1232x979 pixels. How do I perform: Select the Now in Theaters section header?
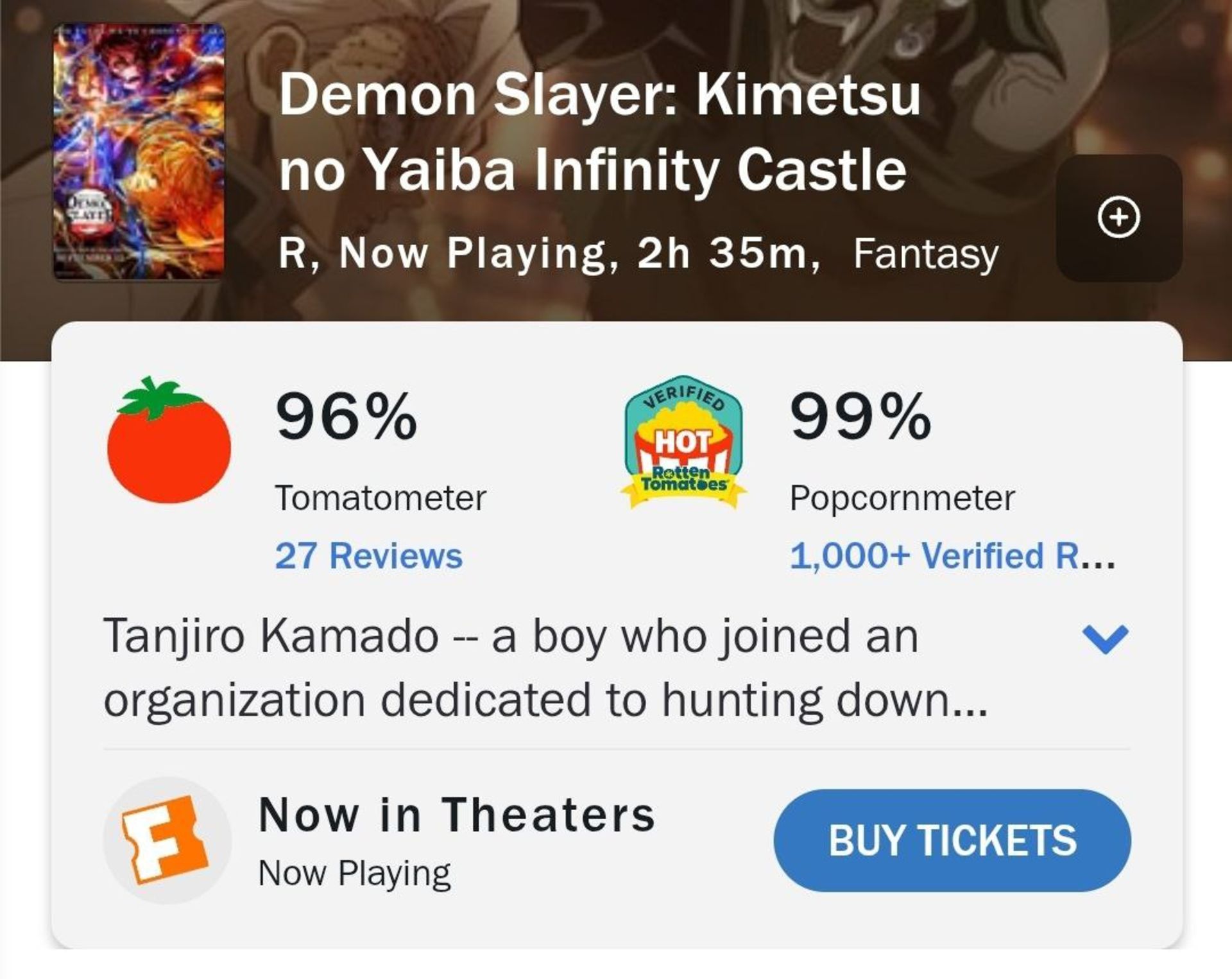tap(459, 815)
